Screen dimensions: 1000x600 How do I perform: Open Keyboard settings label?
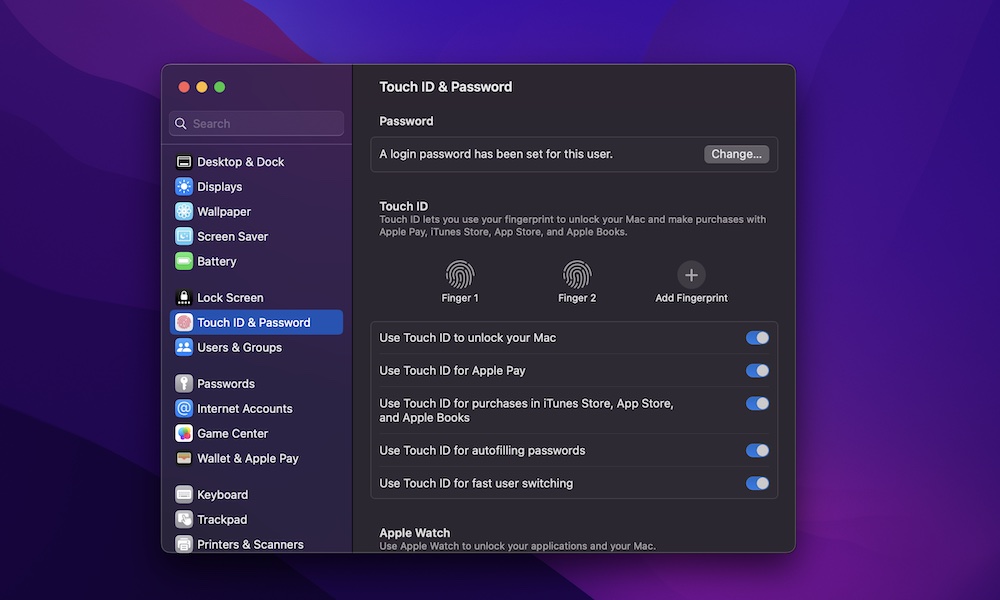(223, 495)
